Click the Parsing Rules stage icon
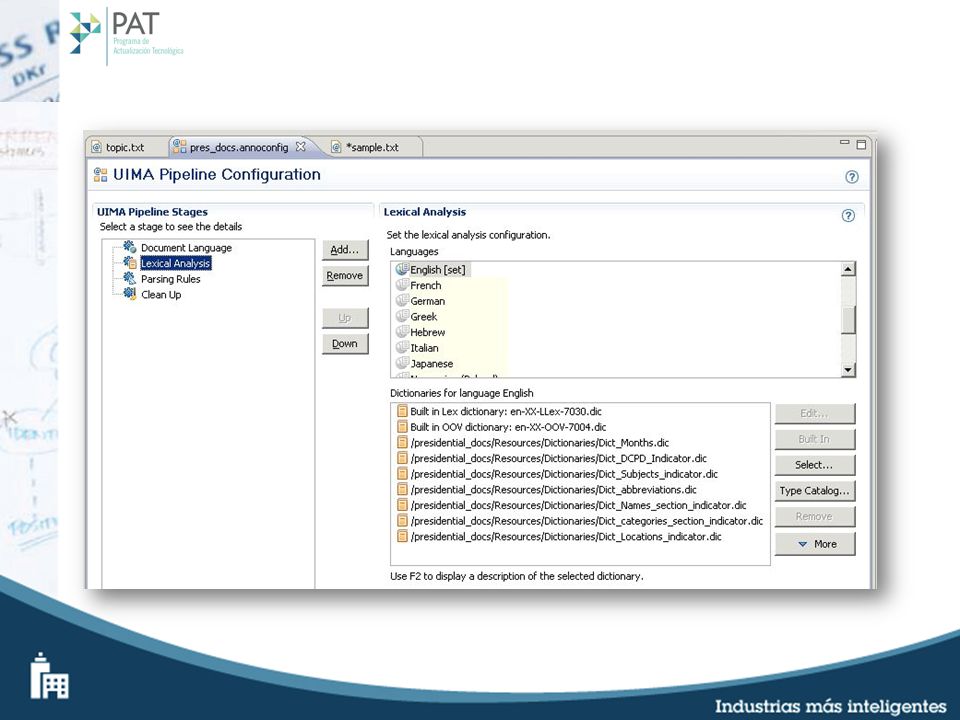Image resolution: width=960 pixels, height=720 pixels. 129,278
